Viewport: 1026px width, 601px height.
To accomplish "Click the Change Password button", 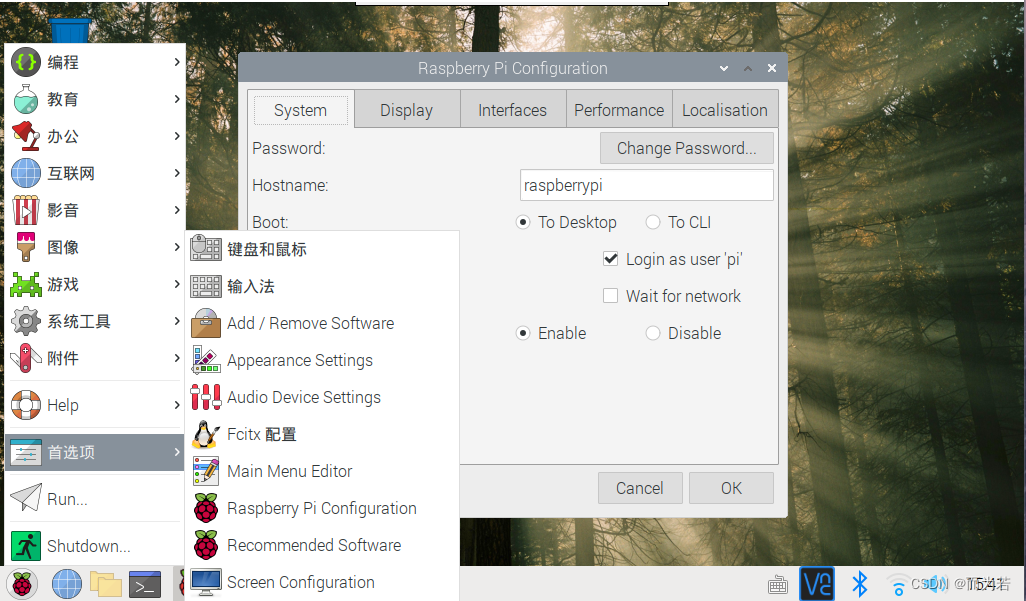I will tap(686, 148).
